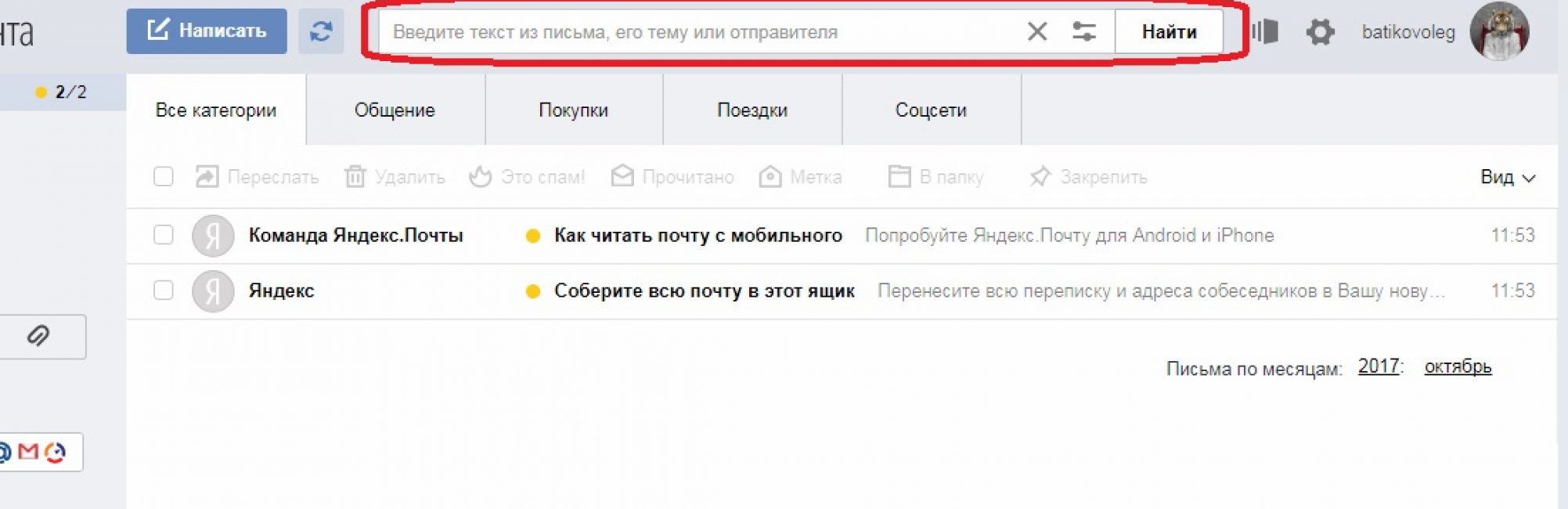The height and width of the screenshot is (509, 1568).
Task: Switch to the Поездки tab
Action: click(x=752, y=110)
